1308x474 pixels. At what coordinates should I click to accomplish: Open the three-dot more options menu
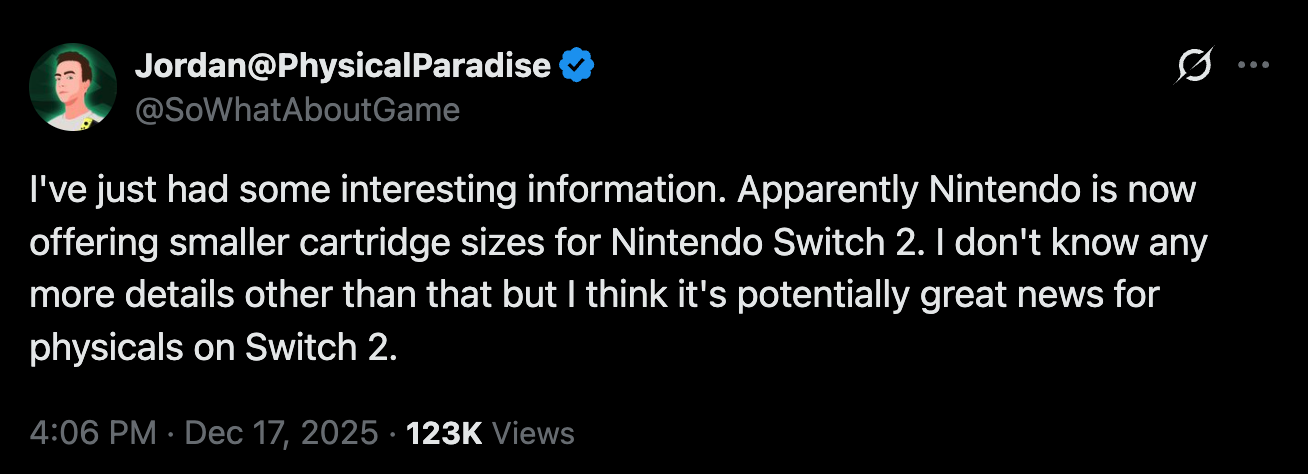click(1252, 66)
